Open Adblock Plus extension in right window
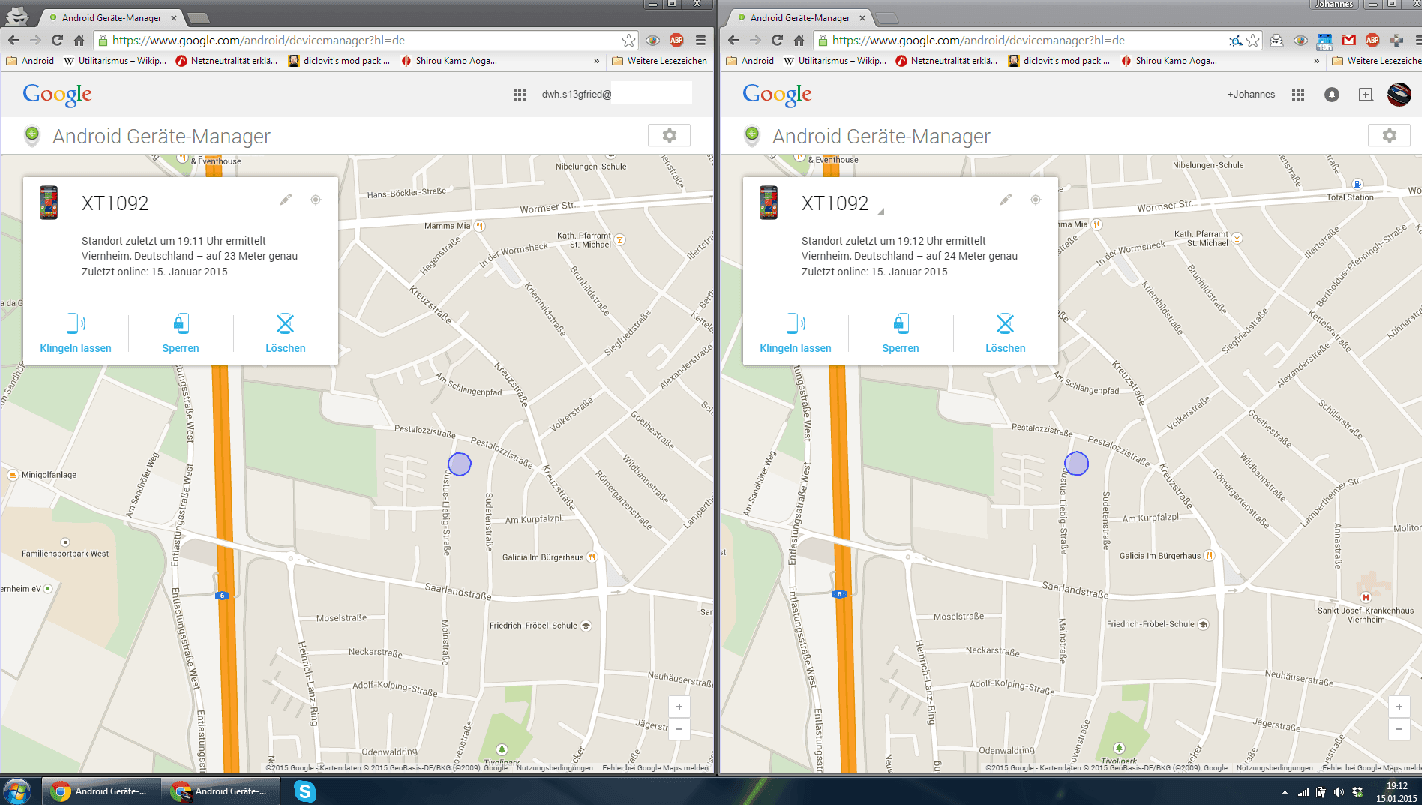The height and width of the screenshot is (806, 1422). [x=1372, y=41]
